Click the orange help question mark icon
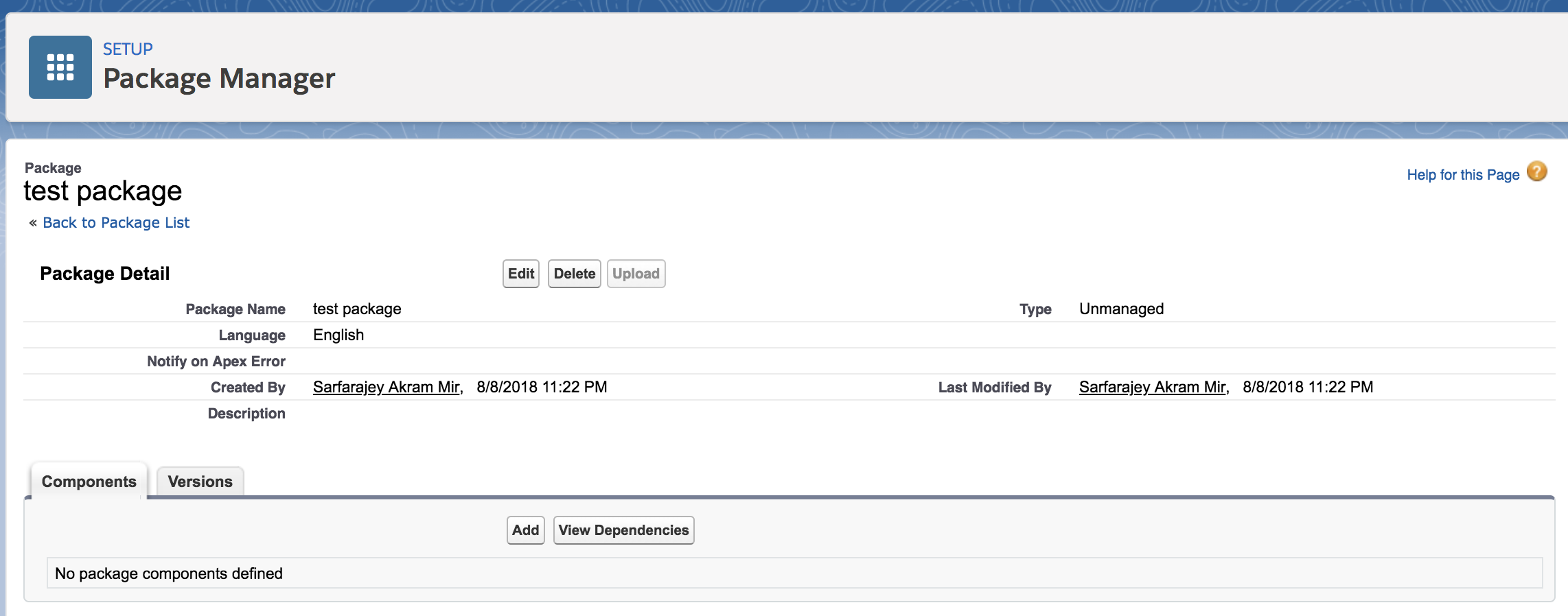Image resolution: width=1568 pixels, height=616 pixels. coord(1536,171)
